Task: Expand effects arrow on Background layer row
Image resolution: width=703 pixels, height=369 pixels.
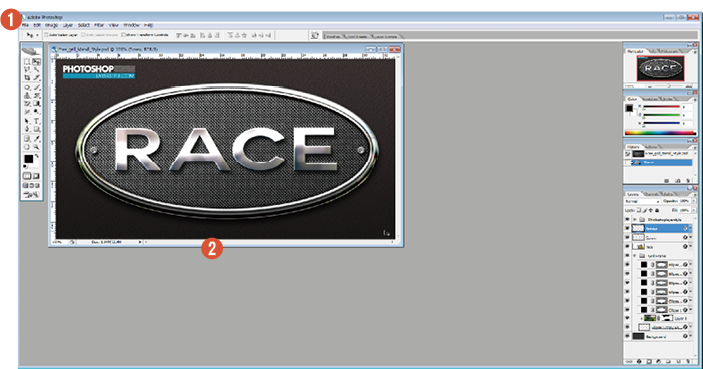Action: pyautogui.click(x=691, y=336)
